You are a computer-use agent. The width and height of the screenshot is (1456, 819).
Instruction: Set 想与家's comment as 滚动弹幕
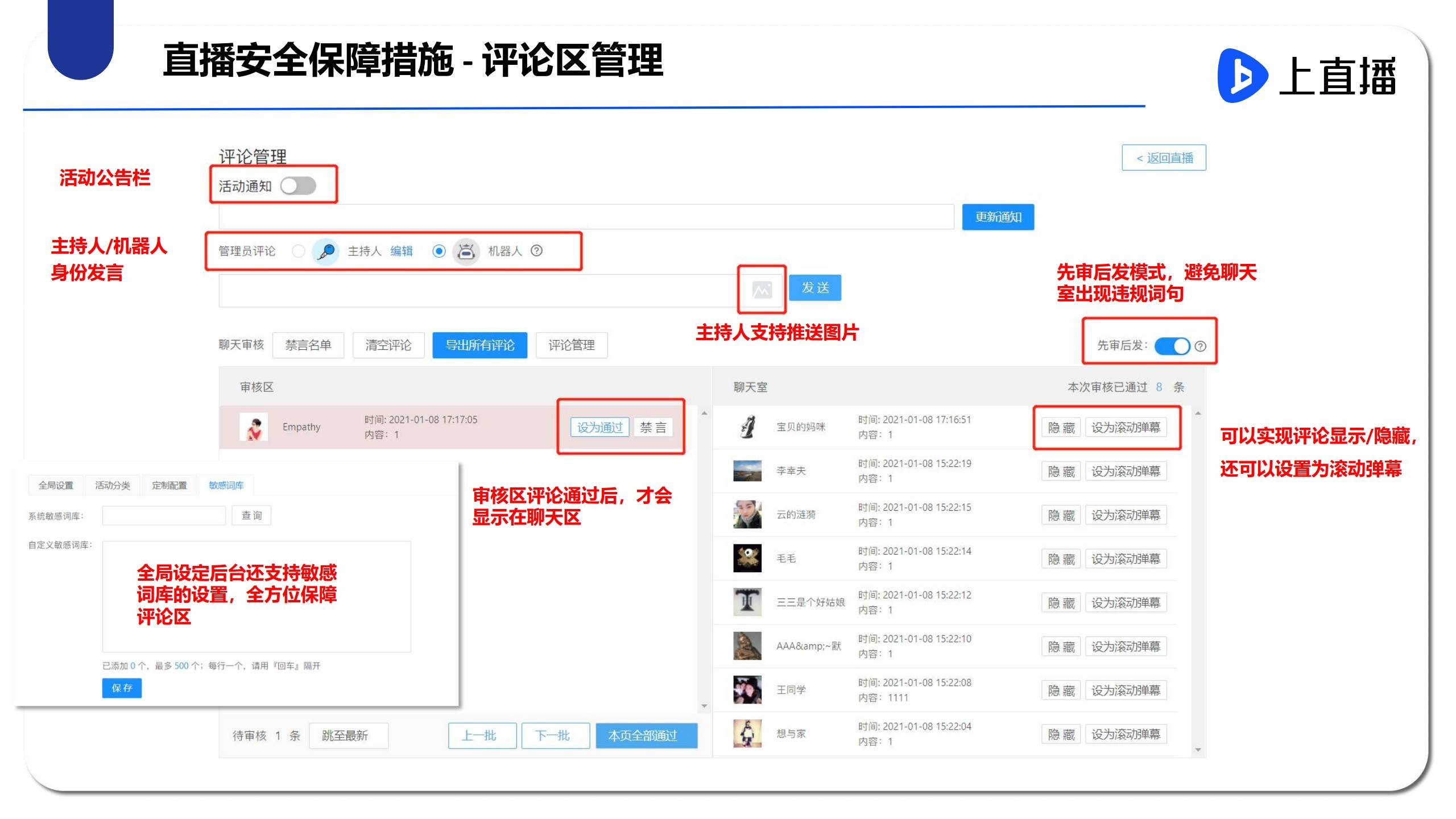(1126, 734)
